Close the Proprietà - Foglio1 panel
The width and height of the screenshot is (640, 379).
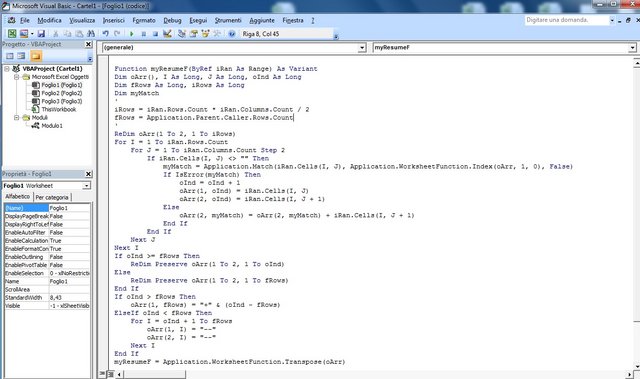click(89, 174)
